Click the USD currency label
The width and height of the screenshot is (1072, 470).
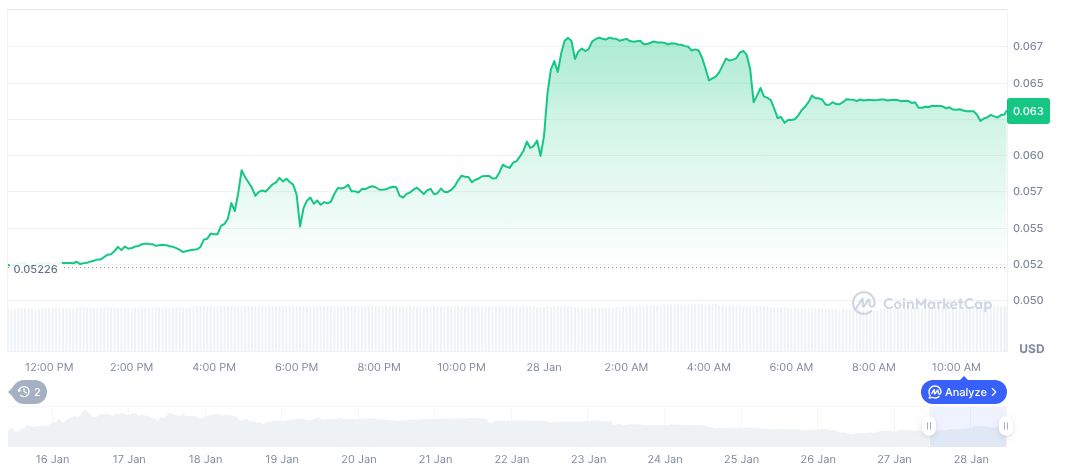click(x=1031, y=349)
